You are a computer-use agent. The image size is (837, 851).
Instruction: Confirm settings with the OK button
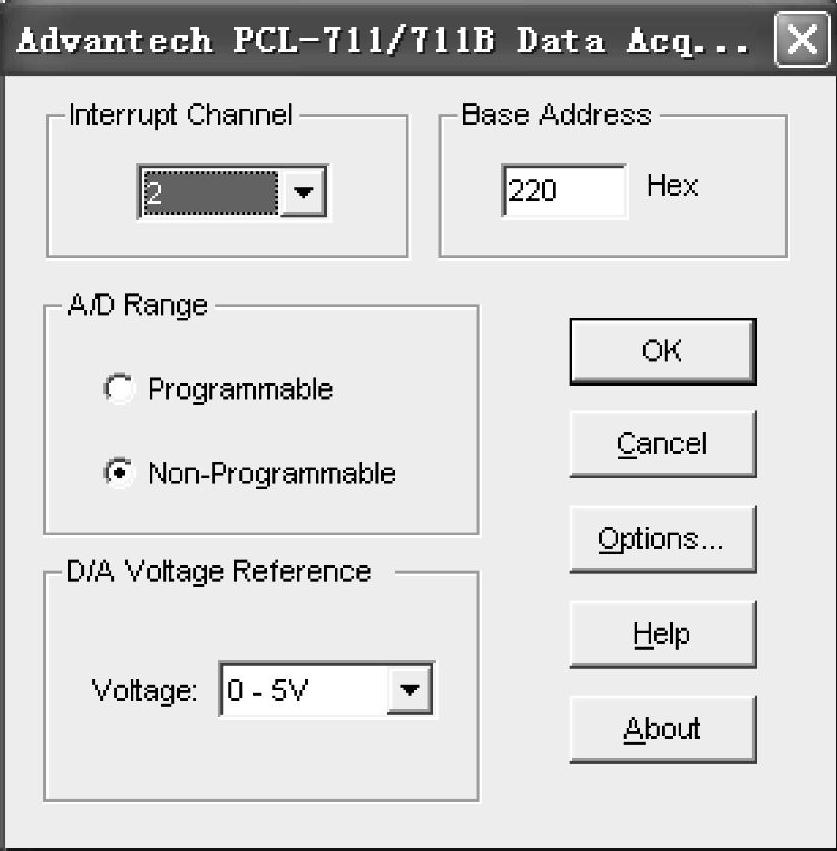(663, 352)
